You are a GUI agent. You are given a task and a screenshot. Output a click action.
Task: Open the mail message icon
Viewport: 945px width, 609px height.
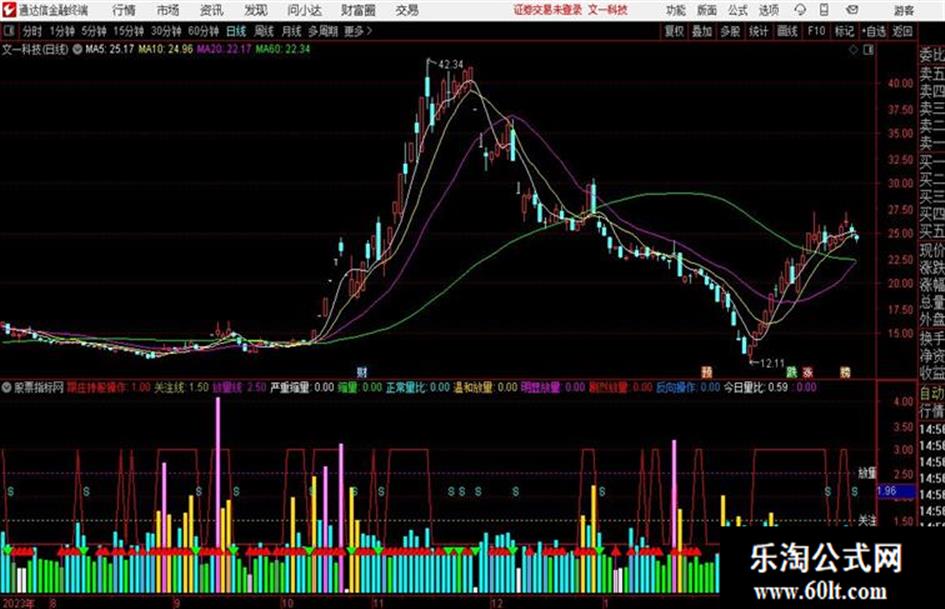point(852,10)
